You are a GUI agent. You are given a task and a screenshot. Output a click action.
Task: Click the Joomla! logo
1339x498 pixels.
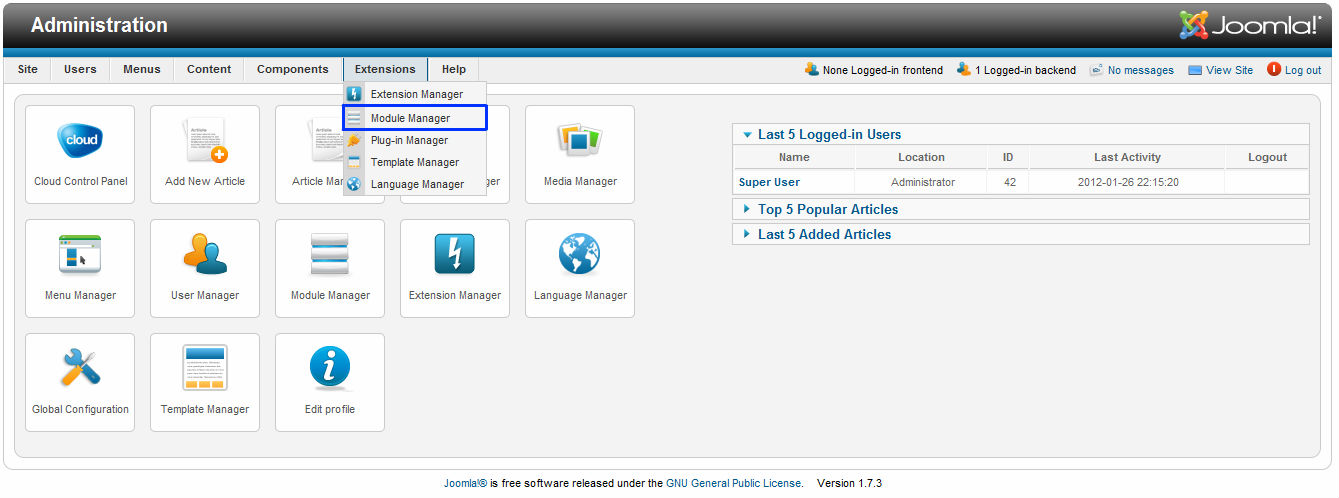(x=1250, y=25)
